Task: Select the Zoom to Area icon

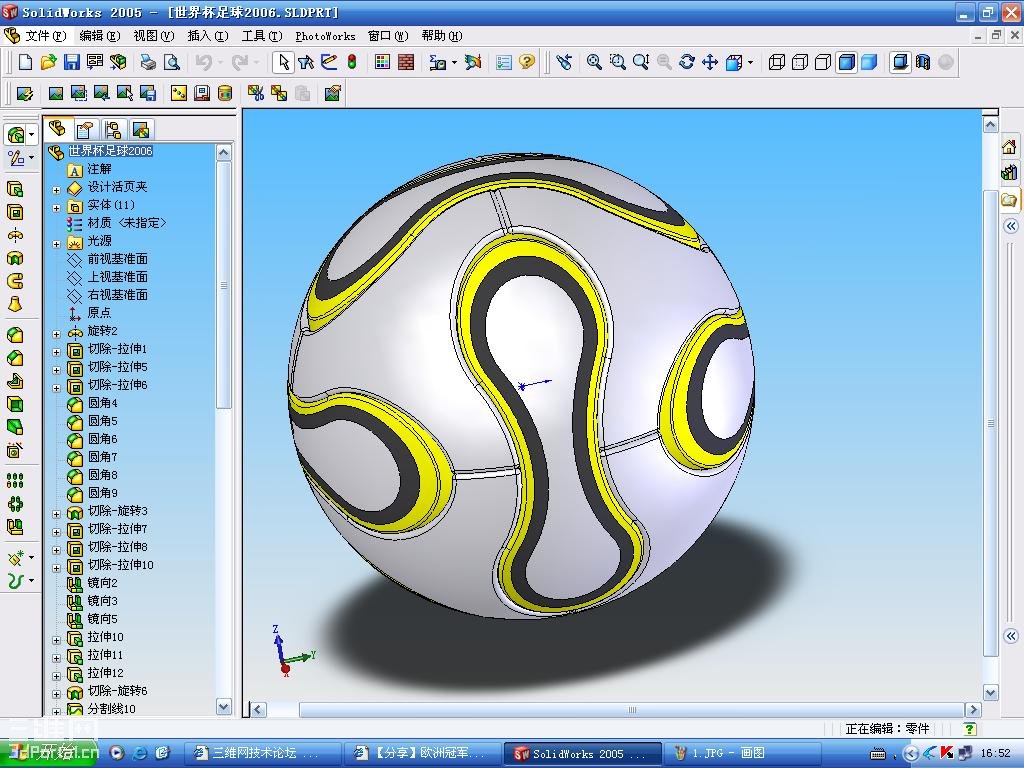Action: pos(617,62)
